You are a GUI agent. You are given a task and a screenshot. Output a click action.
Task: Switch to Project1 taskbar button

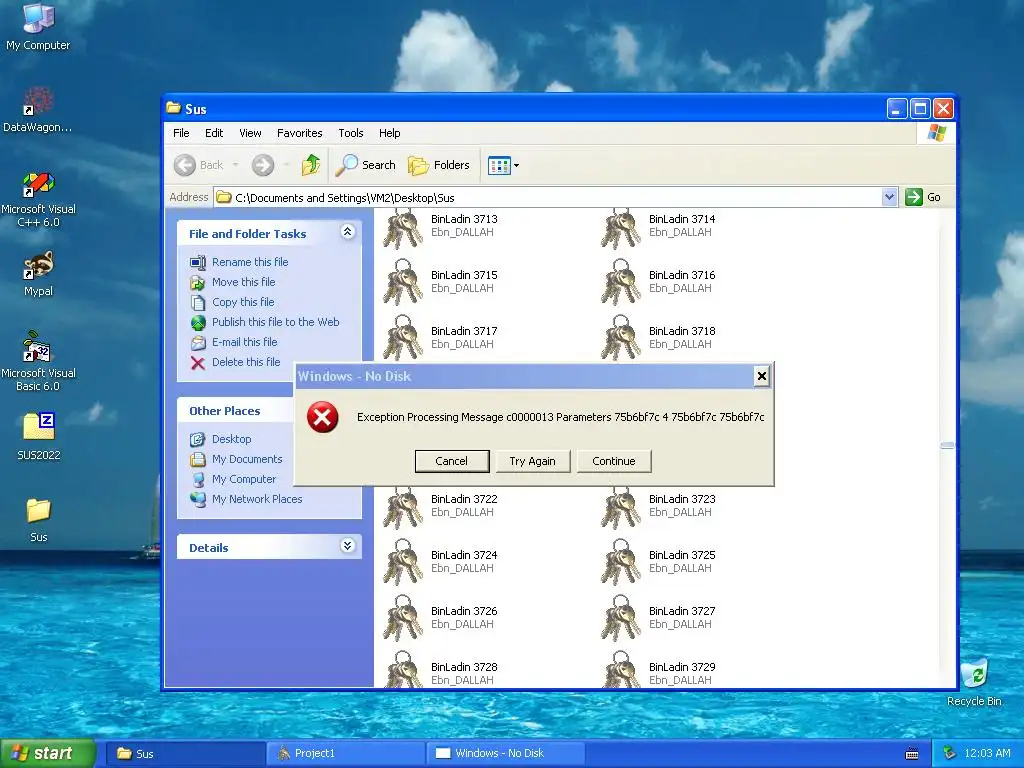pyautogui.click(x=345, y=754)
